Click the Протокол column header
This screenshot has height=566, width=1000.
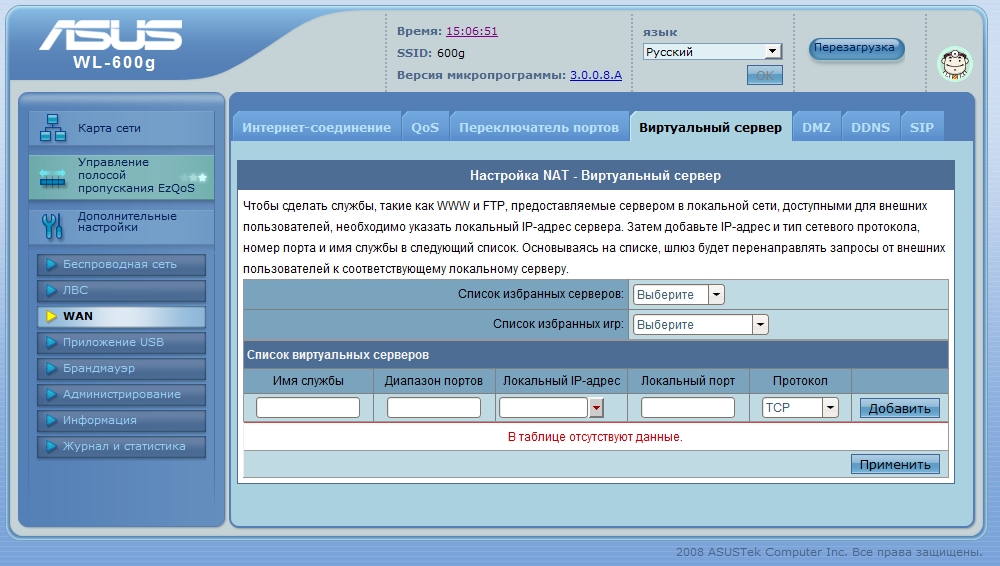click(x=800, y=381)
